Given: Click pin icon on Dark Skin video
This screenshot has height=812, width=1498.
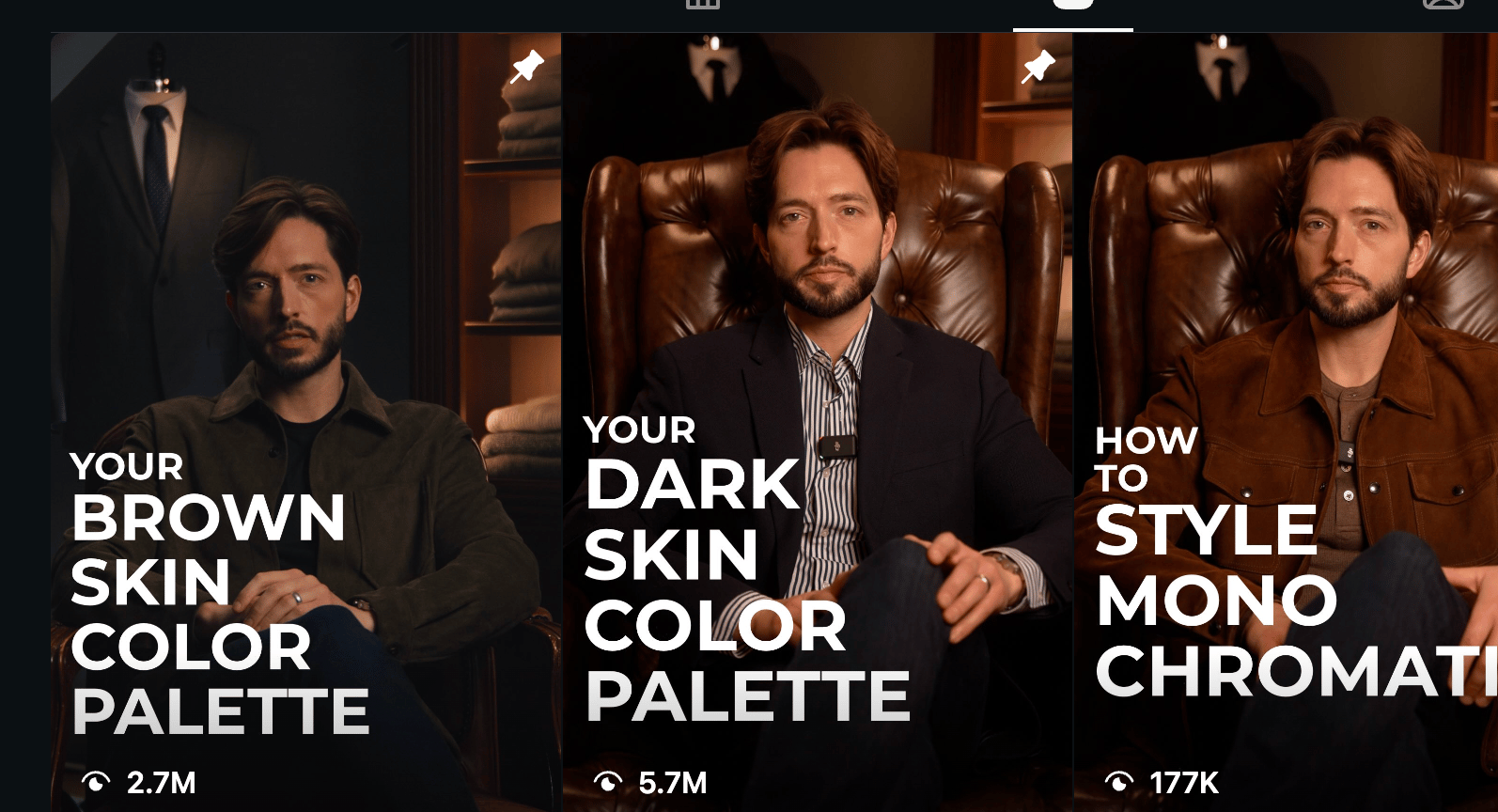Looking at the screenshot, I should pos(1038,67).
